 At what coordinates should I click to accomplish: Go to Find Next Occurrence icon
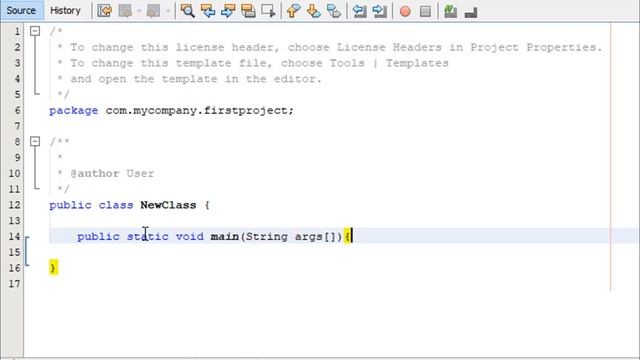pos(228,11)
